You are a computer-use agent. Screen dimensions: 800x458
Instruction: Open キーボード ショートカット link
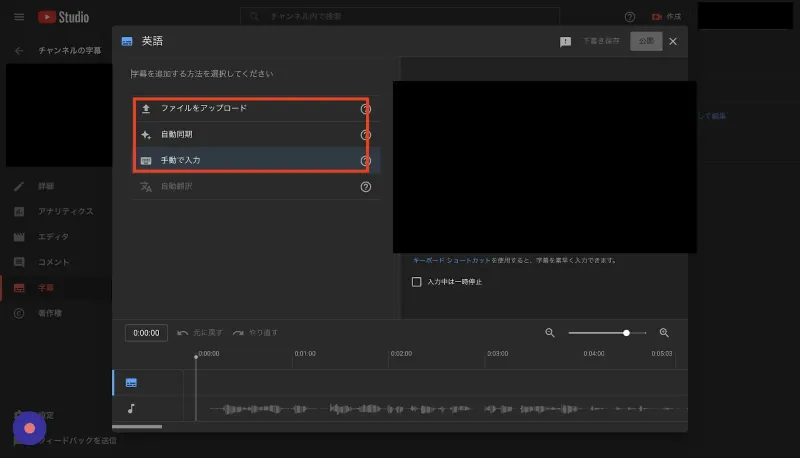tap(451, 260)
